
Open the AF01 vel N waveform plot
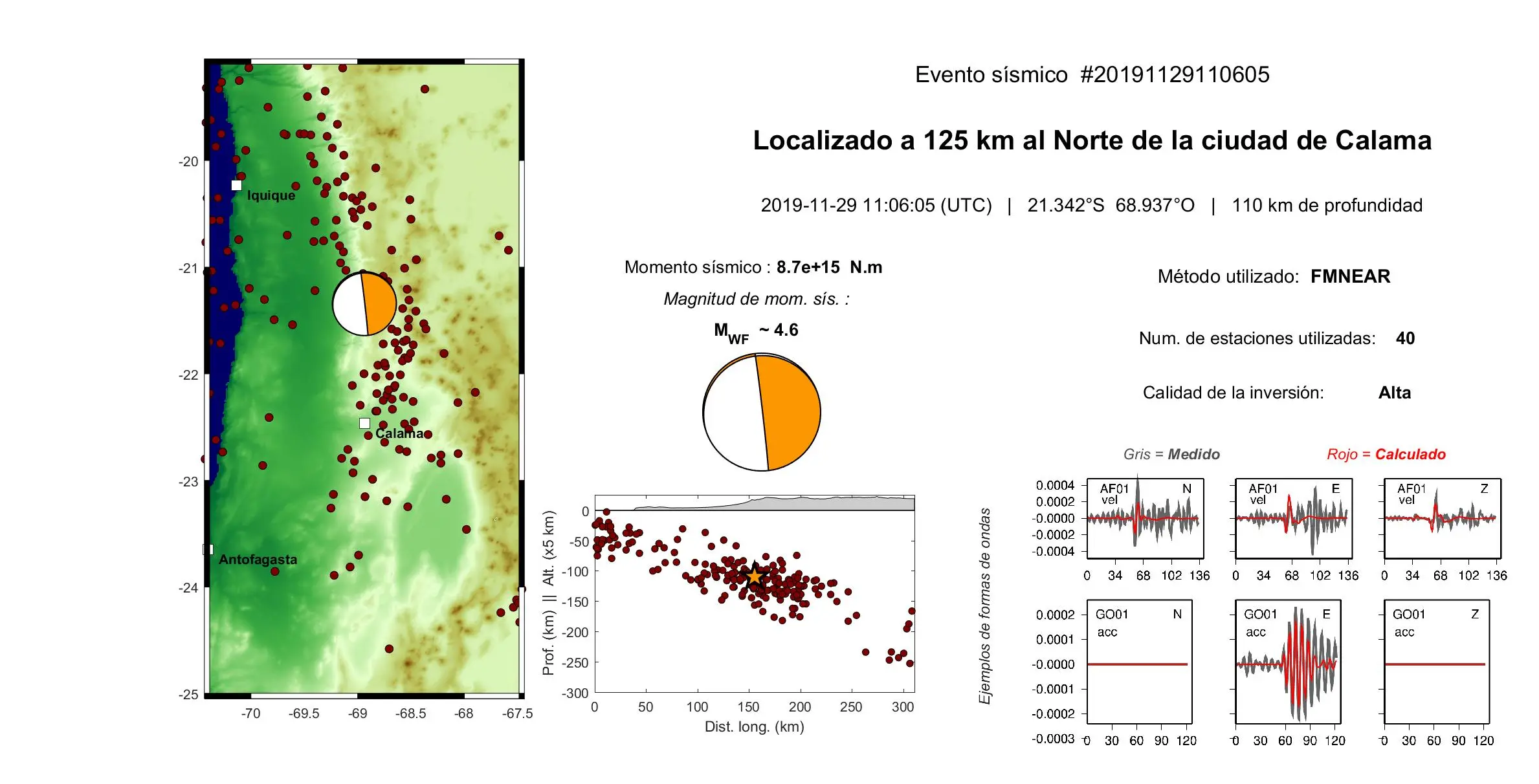click(x=1145, y=518)
